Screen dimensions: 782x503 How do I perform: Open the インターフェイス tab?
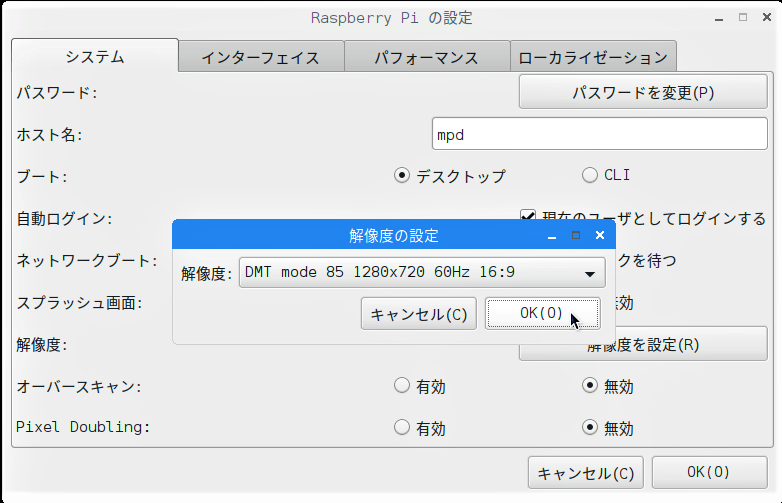point(261,58)
